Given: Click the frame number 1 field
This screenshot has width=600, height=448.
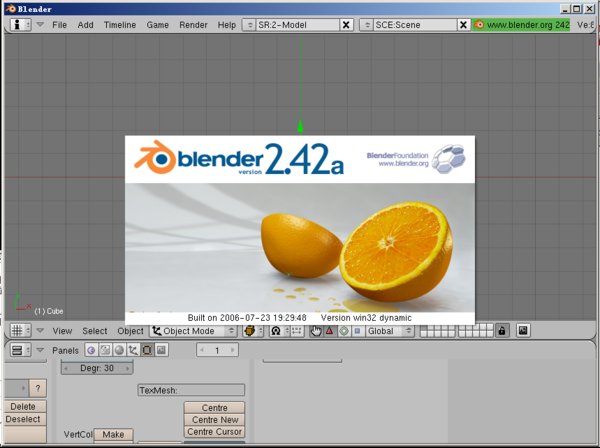Looking at the screenshot, I should click(x=217, y=350).
